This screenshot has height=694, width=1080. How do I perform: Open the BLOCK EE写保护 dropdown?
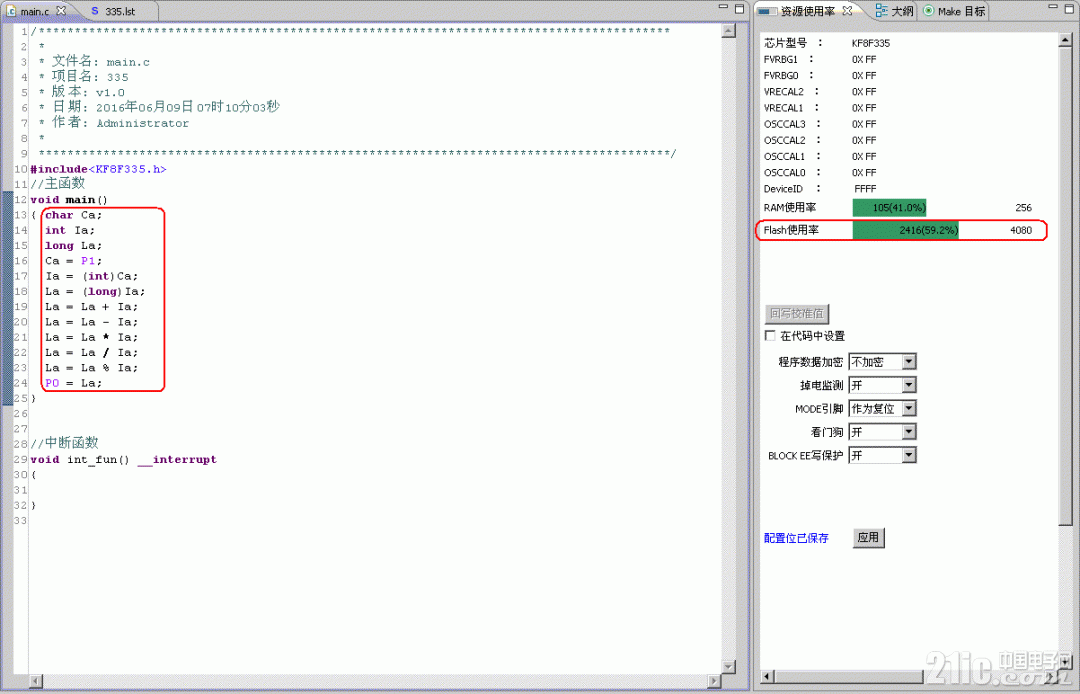tap(909, 455)
